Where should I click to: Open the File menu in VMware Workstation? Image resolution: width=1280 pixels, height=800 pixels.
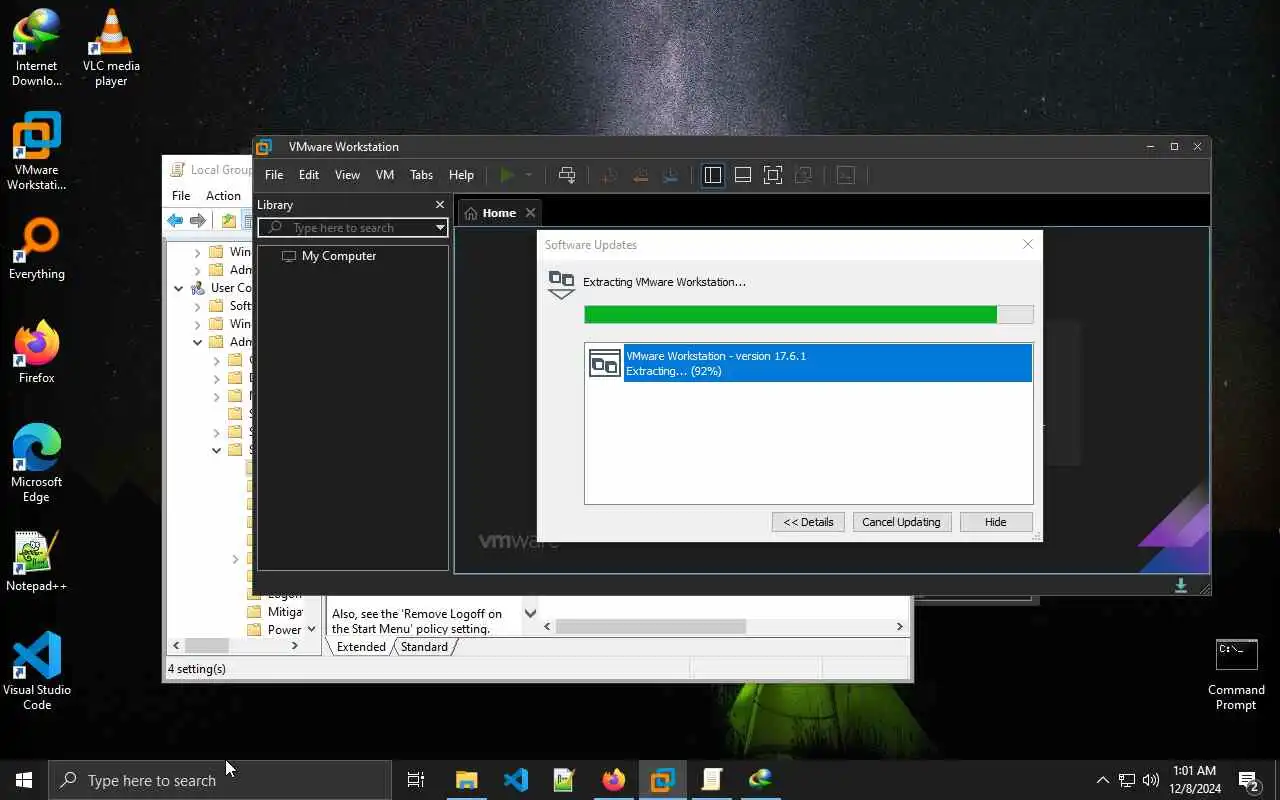point(274,175)
